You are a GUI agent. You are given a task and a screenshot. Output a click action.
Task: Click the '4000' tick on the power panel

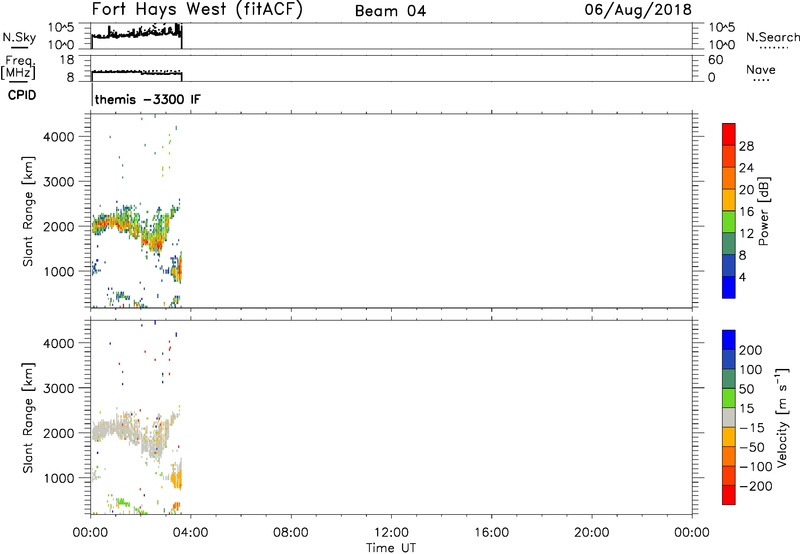pos(59,137)
